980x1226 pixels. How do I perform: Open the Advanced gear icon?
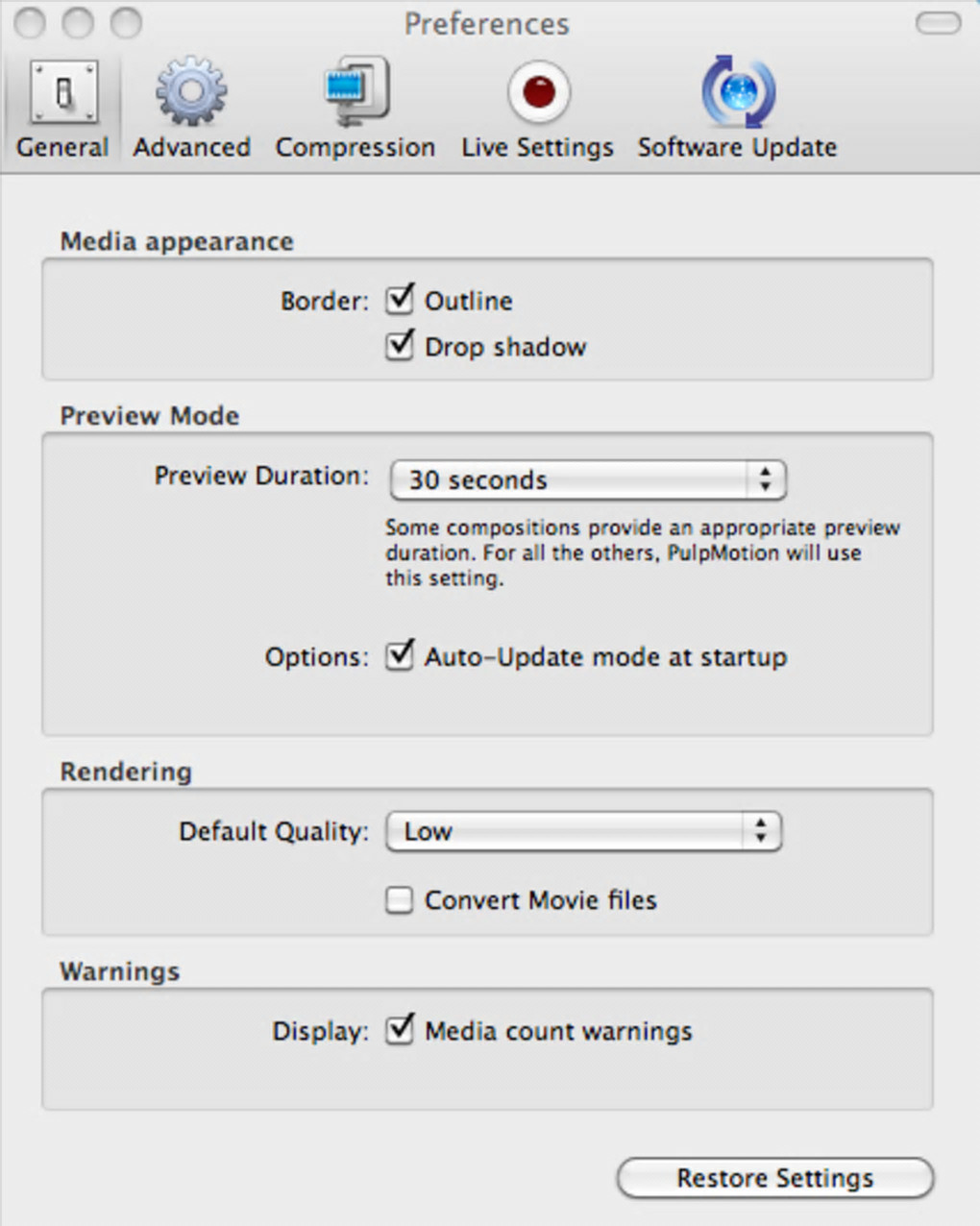(x=191, y=93)
